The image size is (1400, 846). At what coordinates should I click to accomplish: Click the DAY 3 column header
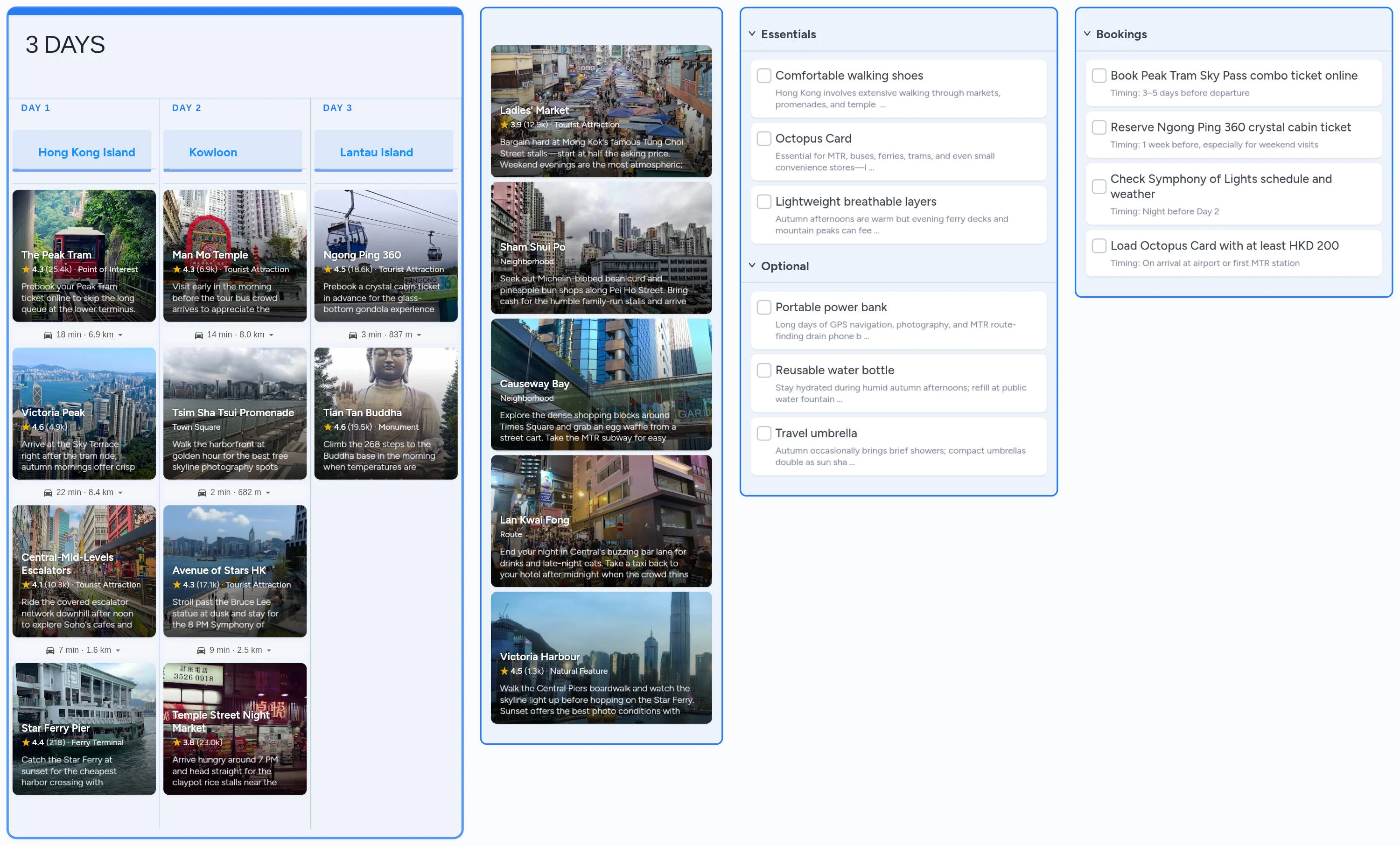pyautogui.click(x=337, y=108)
